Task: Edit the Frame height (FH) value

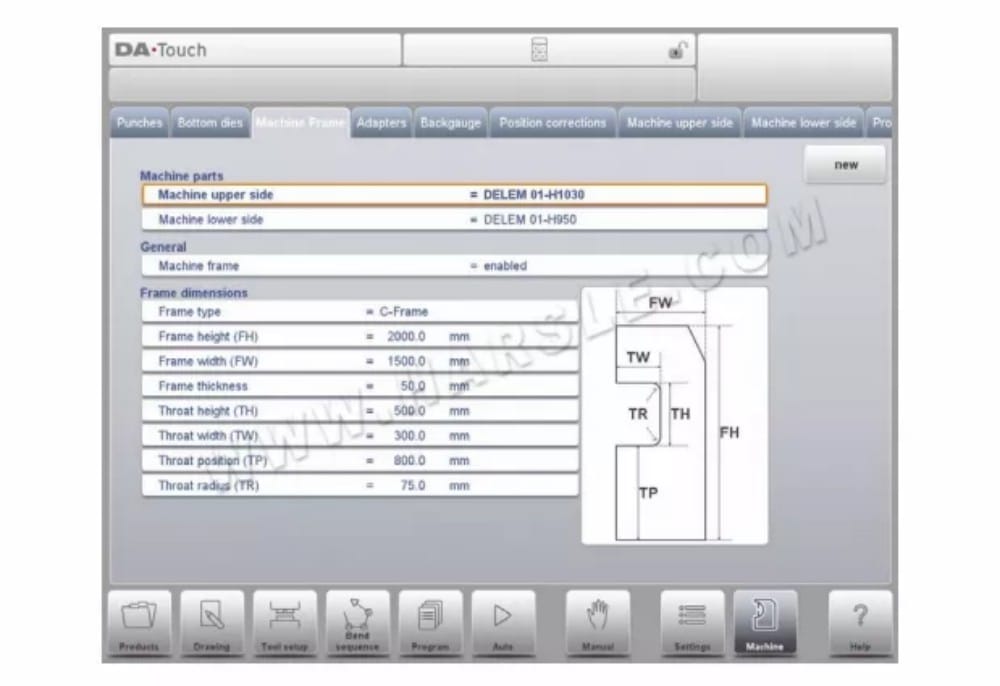Action: point(360,337)
